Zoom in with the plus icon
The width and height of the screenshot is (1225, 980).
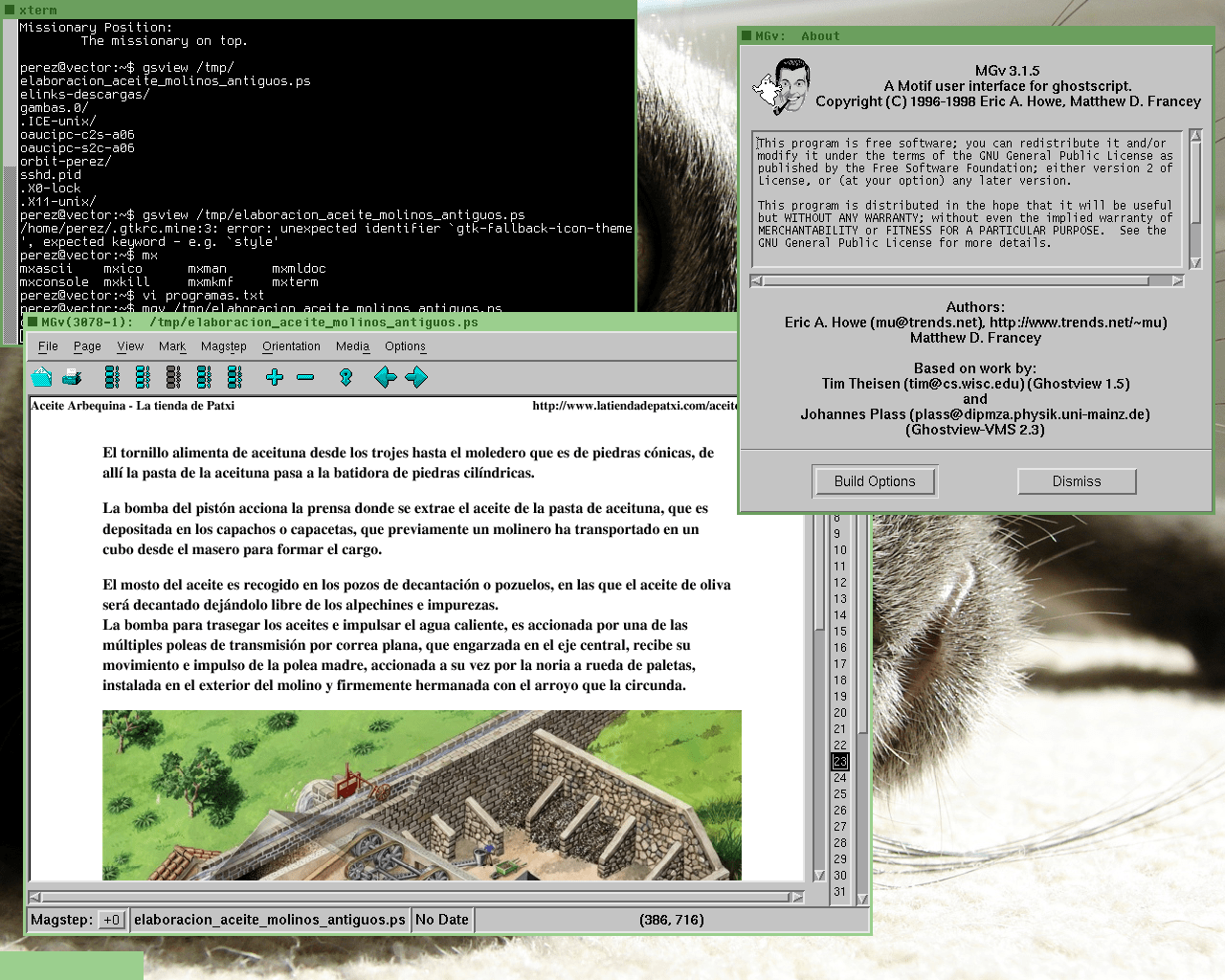coord(275,377)
